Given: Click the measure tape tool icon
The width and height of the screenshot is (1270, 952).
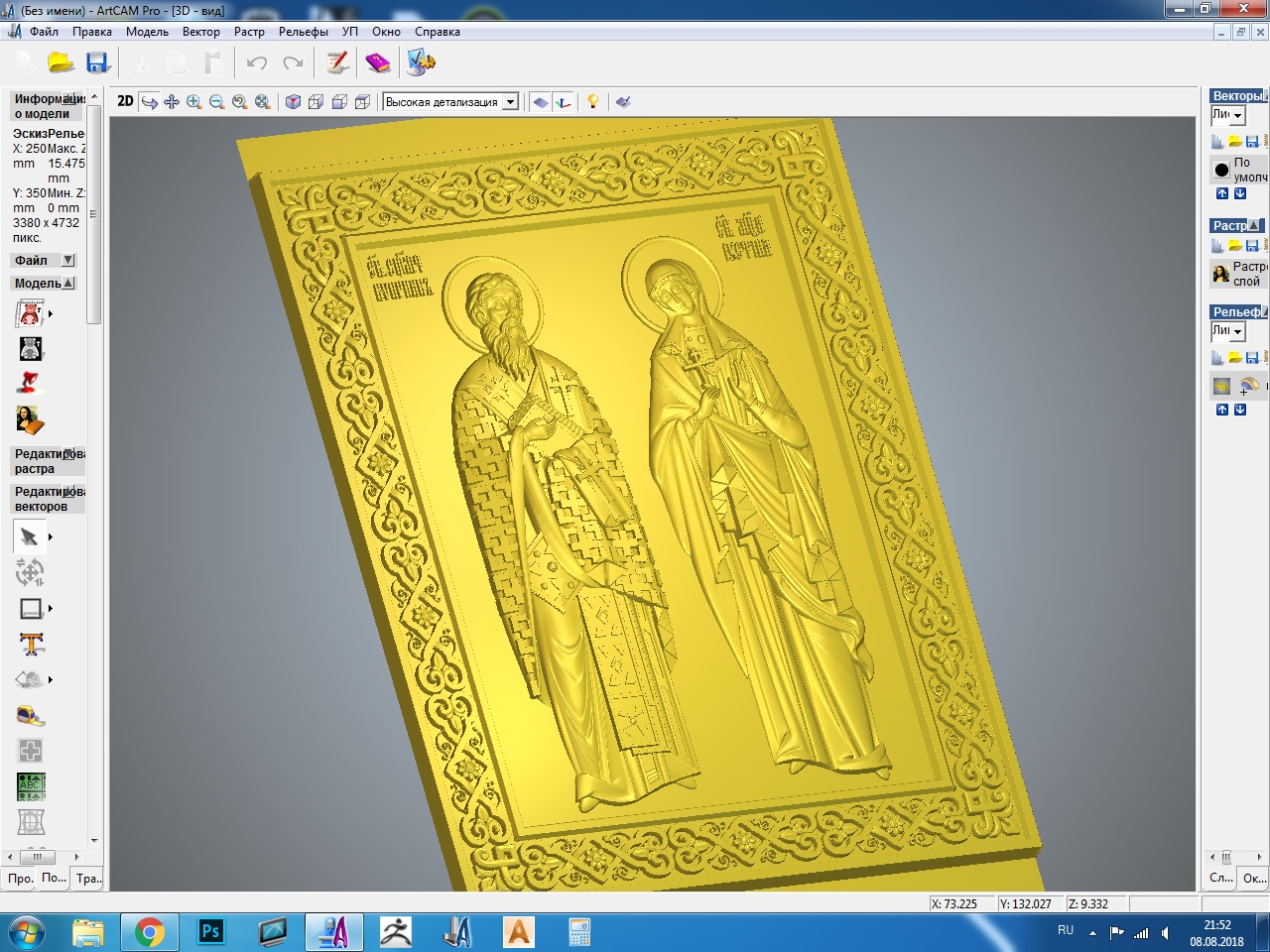Looking at the screenshot, I should pos(31,716).
